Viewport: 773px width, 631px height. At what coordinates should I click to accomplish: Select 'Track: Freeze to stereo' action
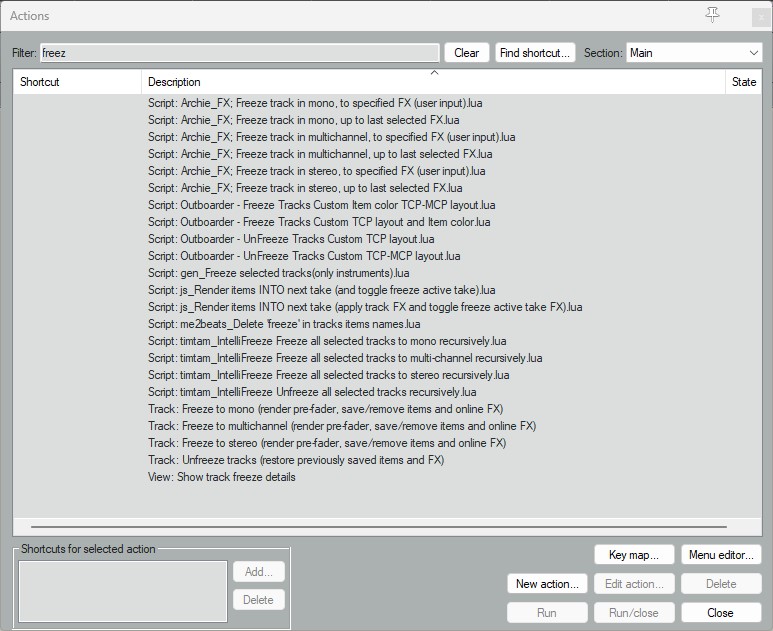tap(327, 443)
